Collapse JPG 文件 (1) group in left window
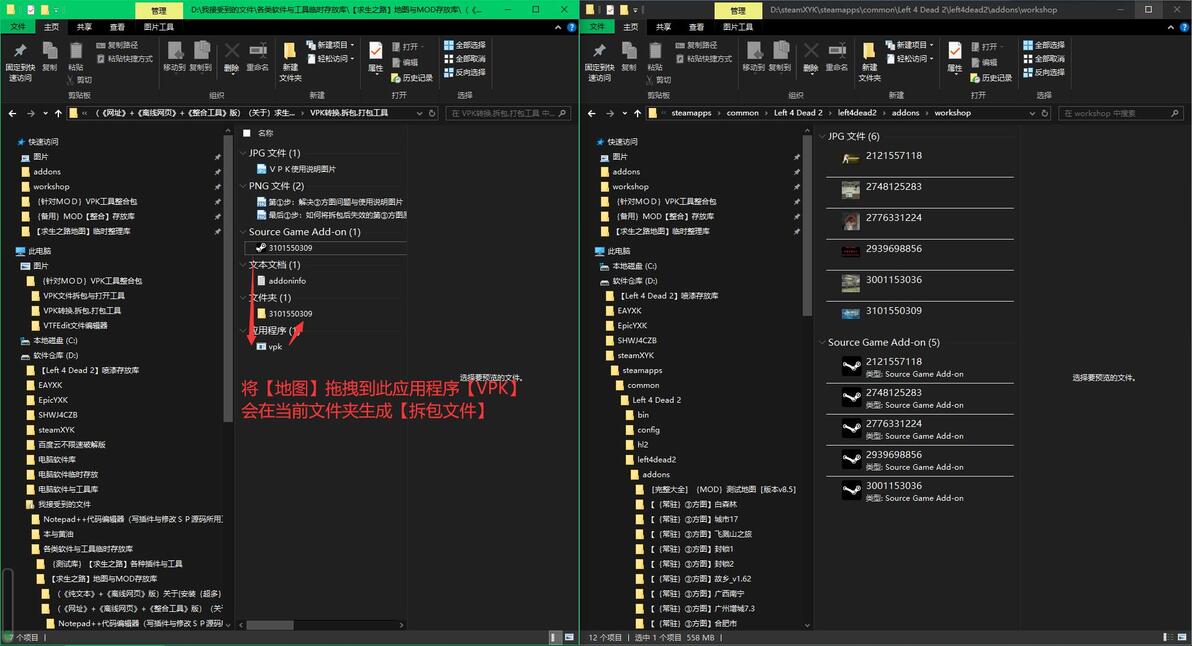 click(x=243, y=153)
